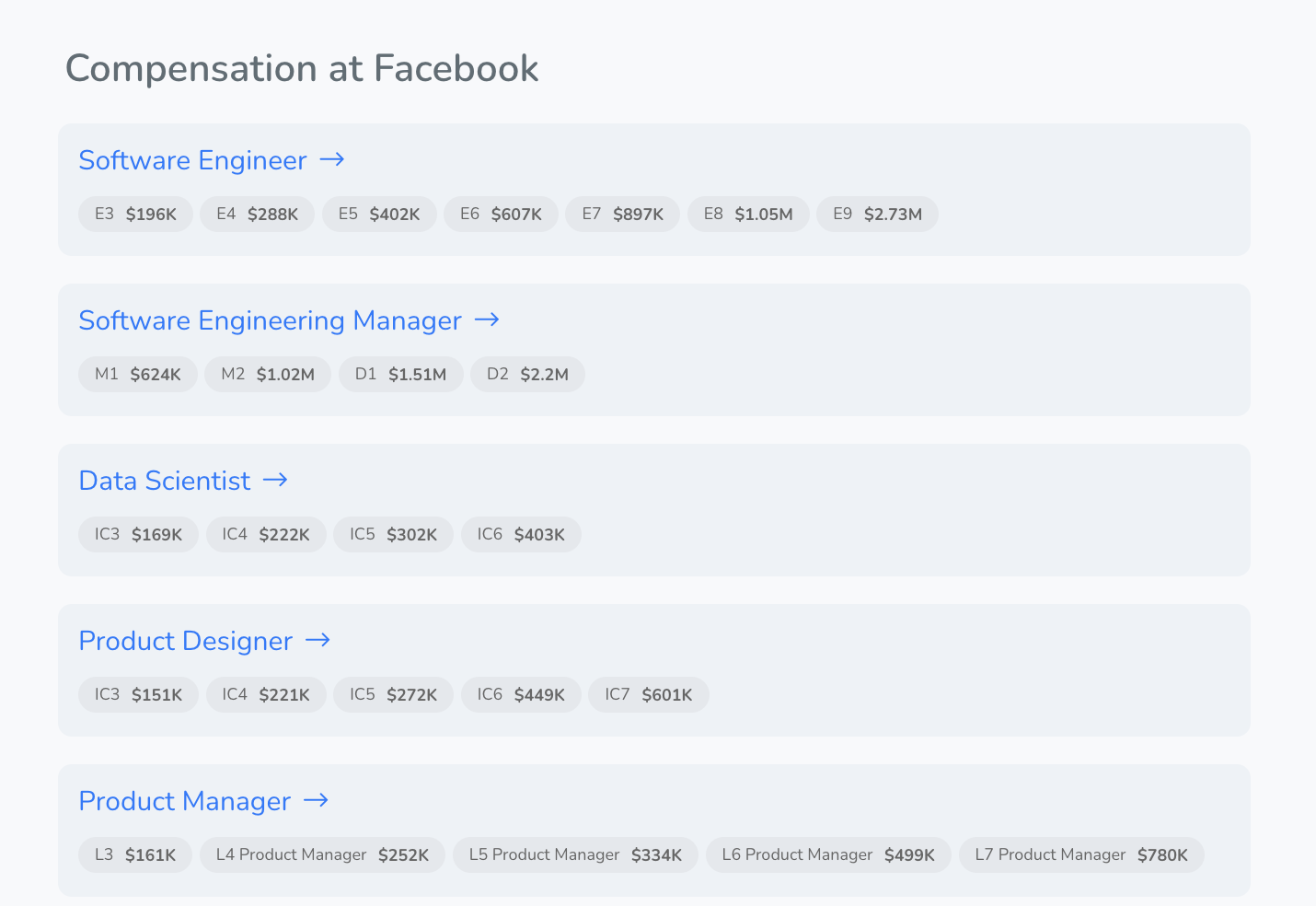The image size is (1316, 906).
Task: Select the E4 $288K level chip
Action: [258, 214]
